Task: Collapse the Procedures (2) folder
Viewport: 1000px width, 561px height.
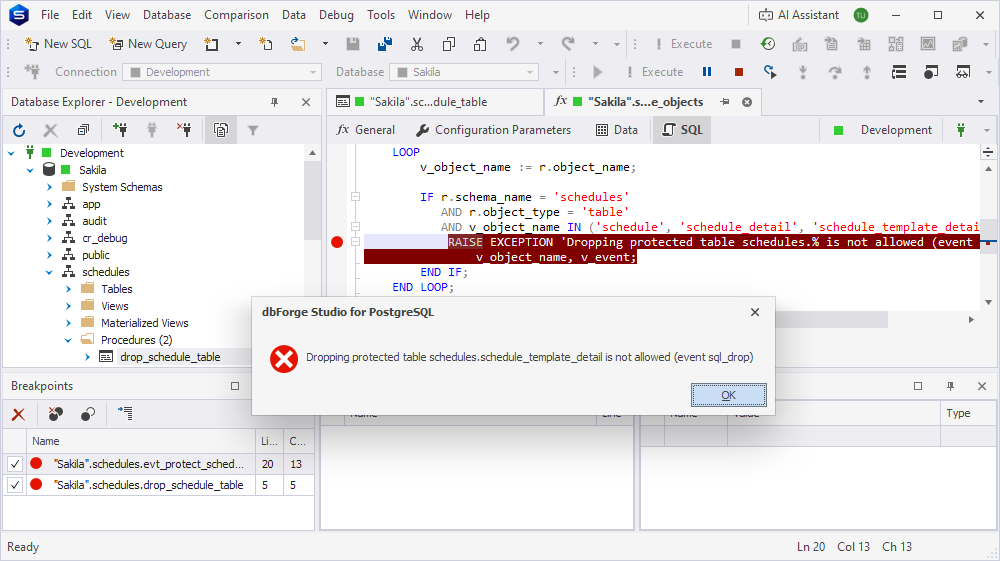Action: click(68, 340)
